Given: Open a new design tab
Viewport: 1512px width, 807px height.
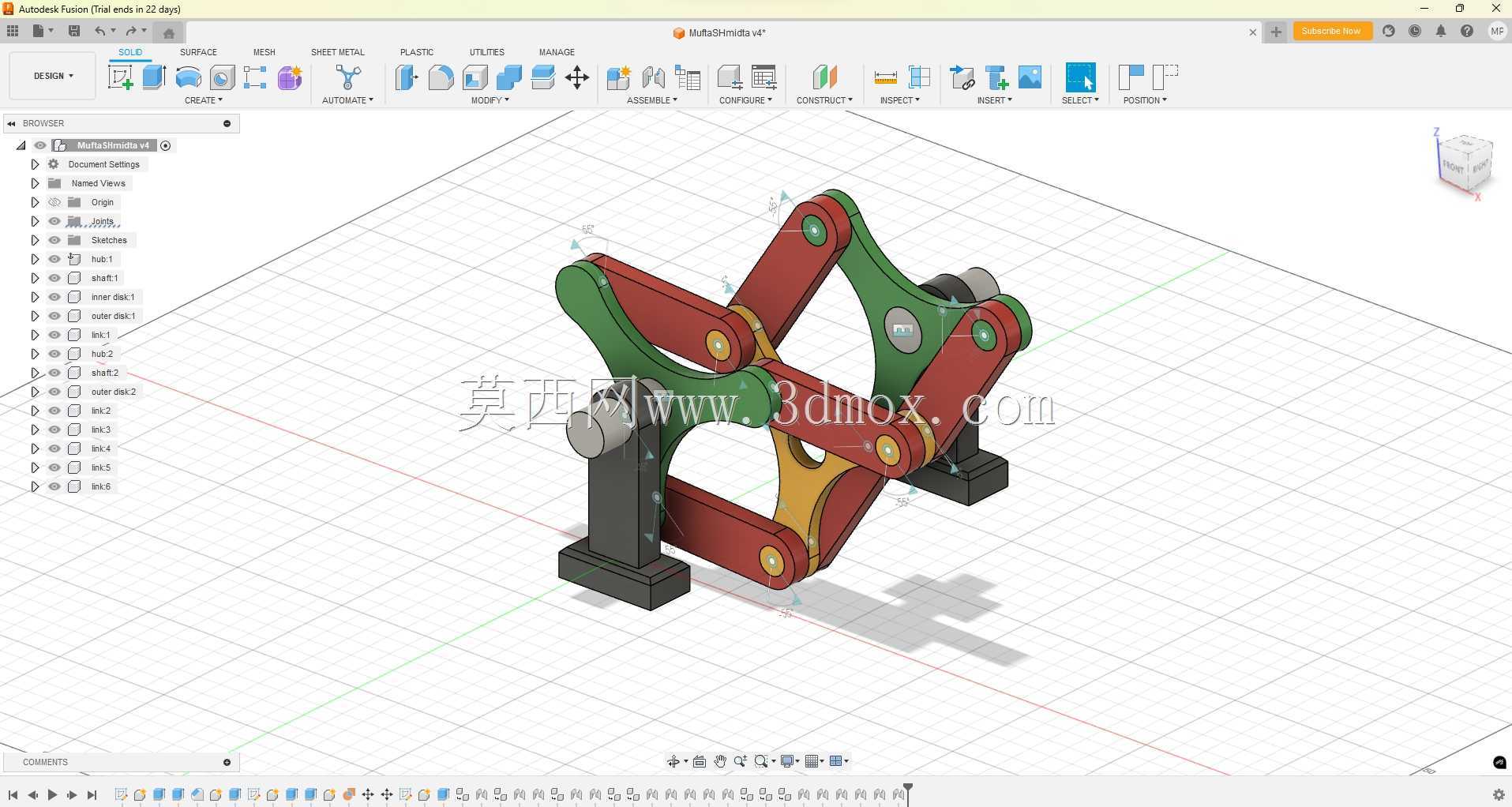Looking at the screenshot, I should coord(1276,32).
